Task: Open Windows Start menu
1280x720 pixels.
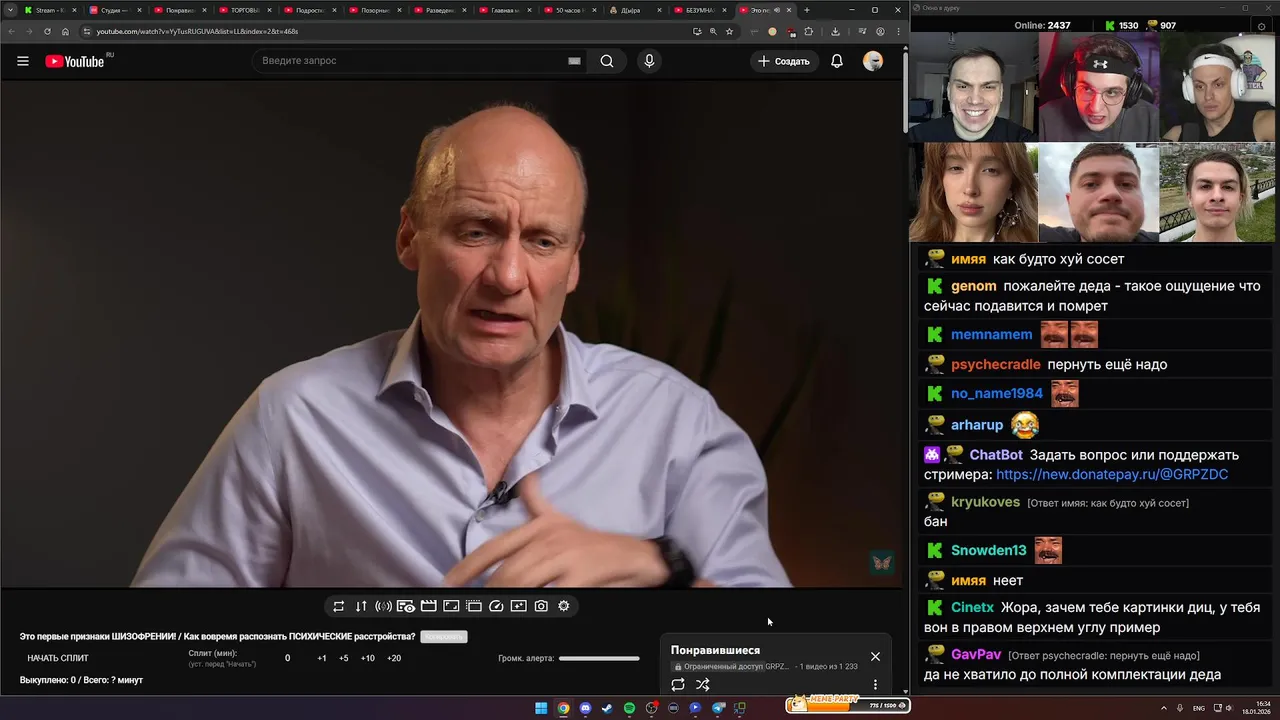Action: point(541,708)
